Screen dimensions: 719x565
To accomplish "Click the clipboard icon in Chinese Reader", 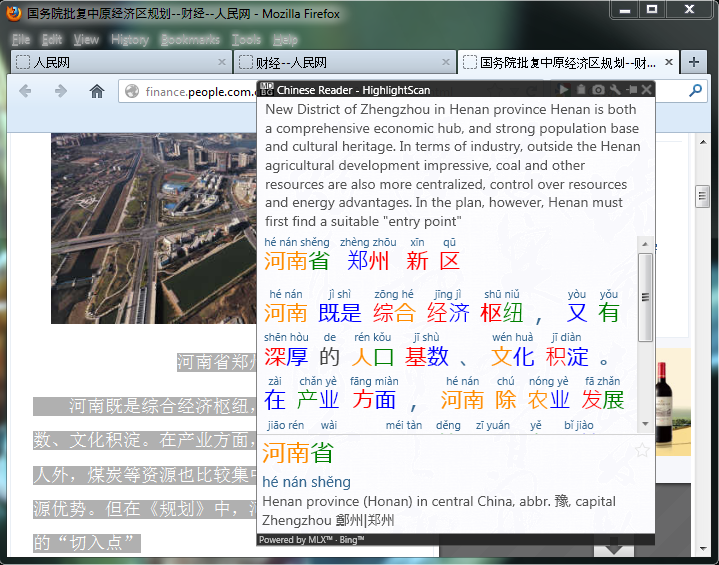I will pyautogui.click(x=581, y=89).
